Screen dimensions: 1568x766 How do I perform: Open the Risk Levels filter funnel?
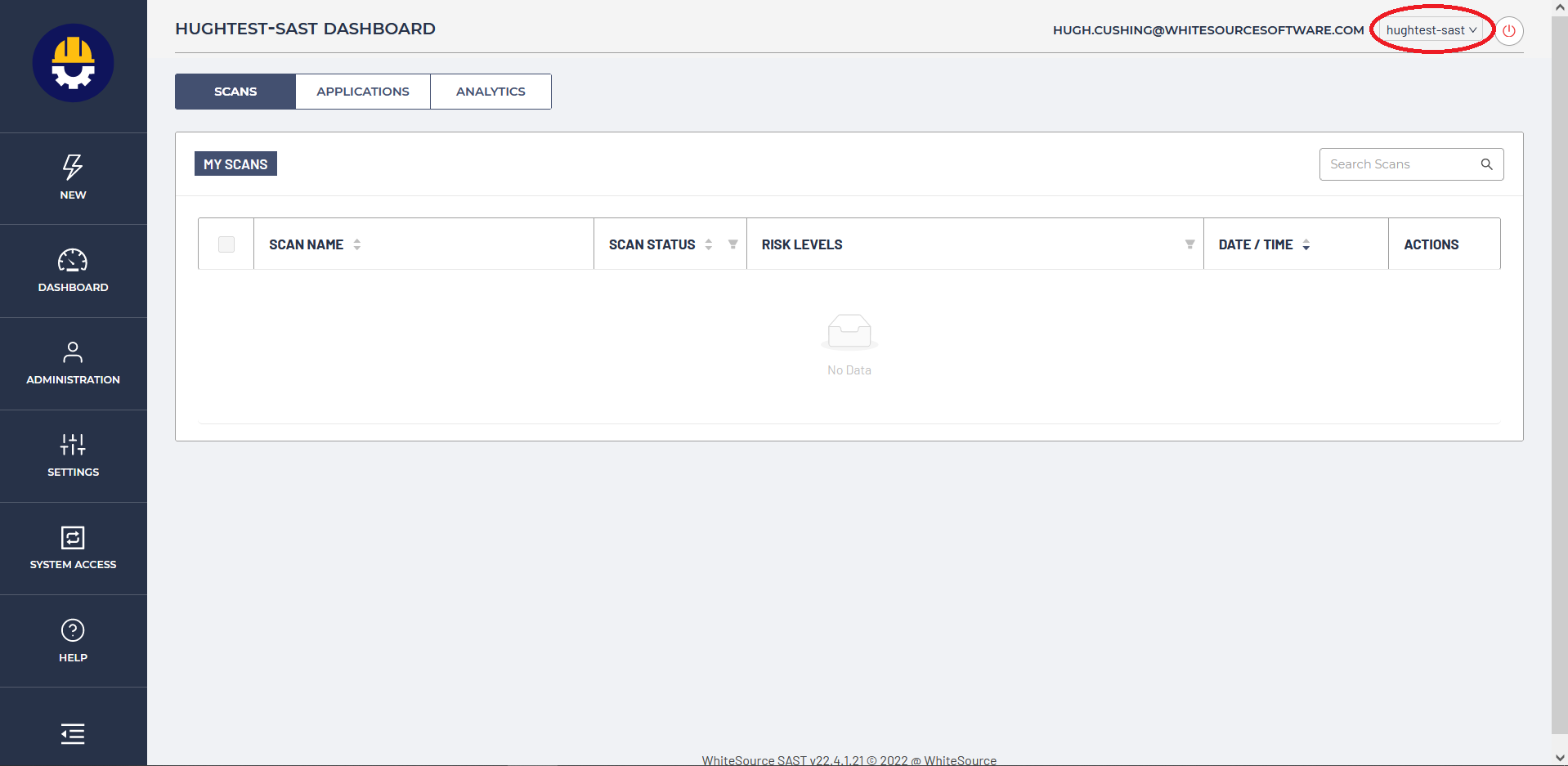pos(1189,244)
